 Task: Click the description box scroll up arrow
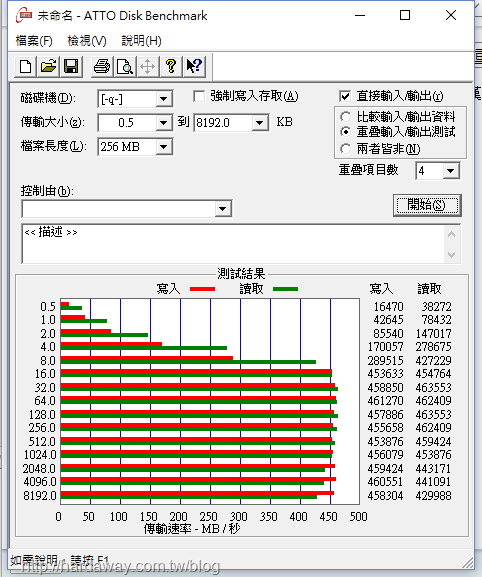[452, 234]
